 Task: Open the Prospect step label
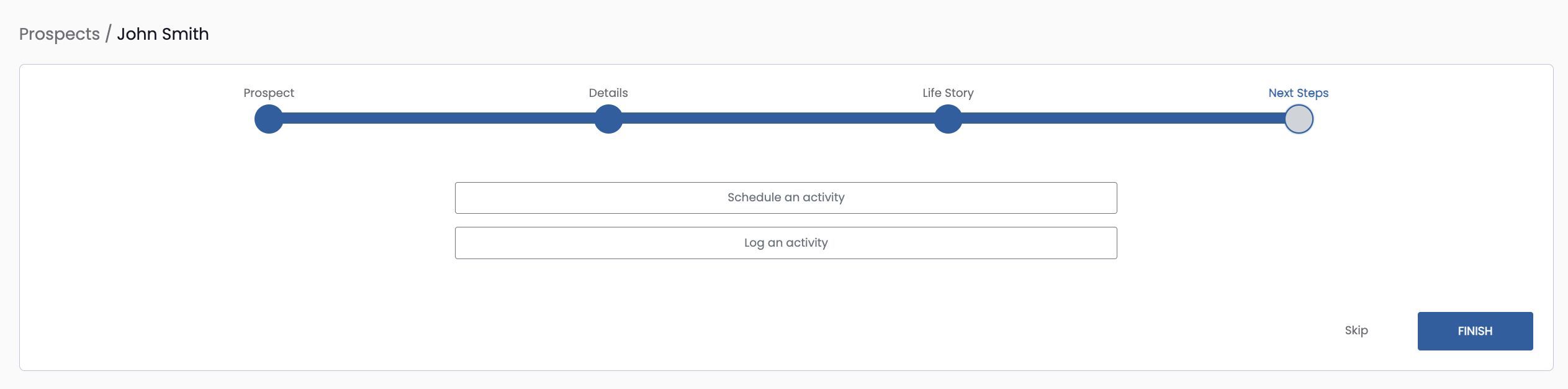point(269,93)
